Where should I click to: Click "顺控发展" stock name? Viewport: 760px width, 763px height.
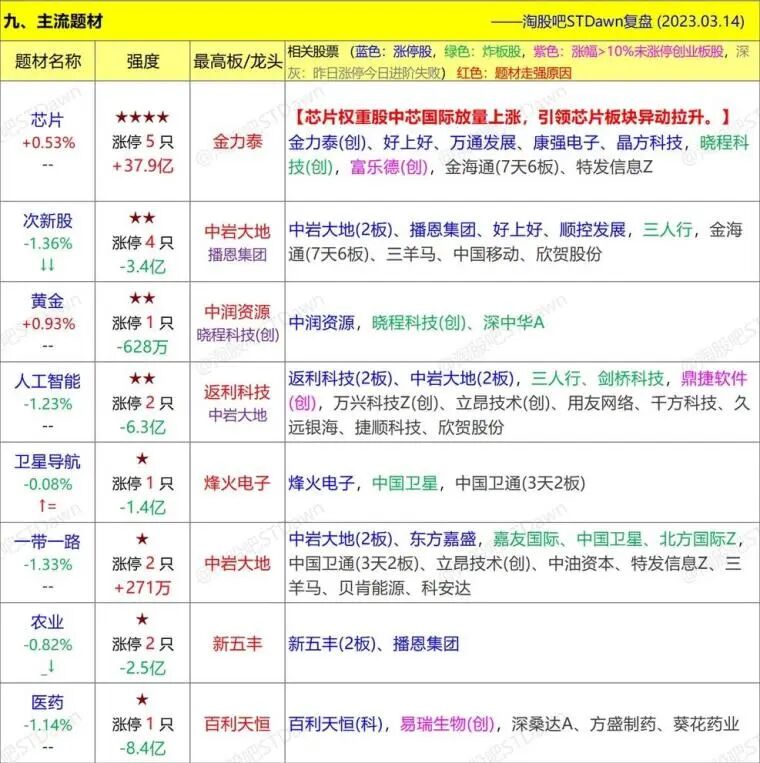pos(592,229)
